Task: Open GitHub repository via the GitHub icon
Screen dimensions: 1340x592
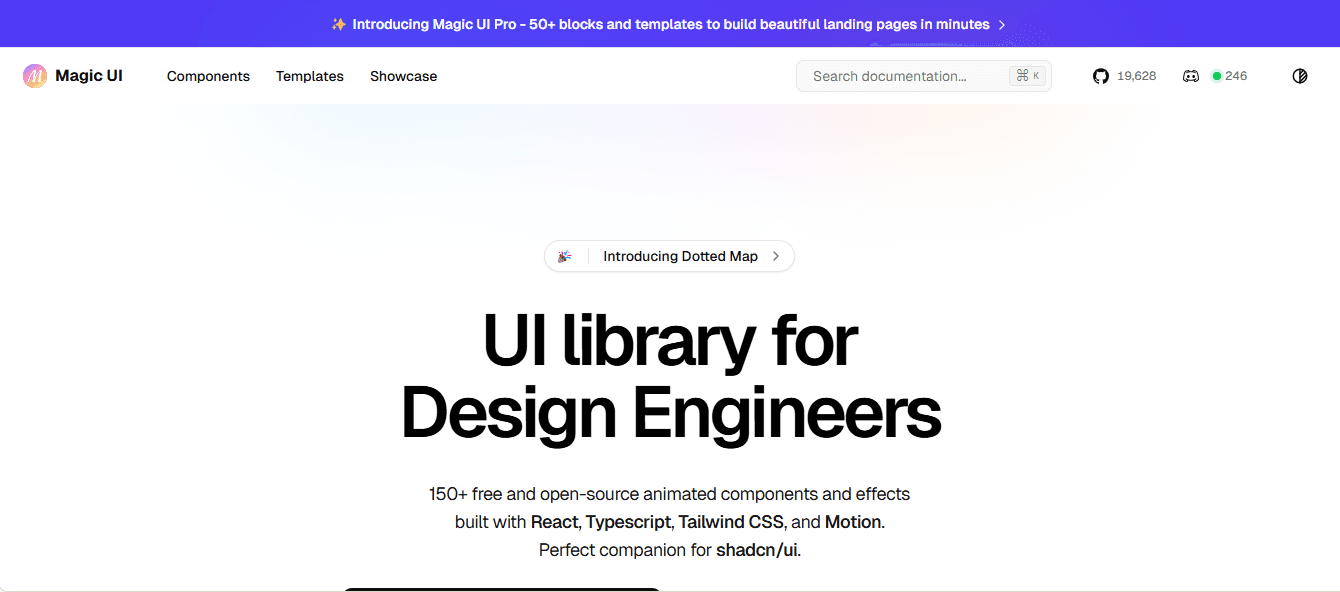Action: pos(1101,76)
